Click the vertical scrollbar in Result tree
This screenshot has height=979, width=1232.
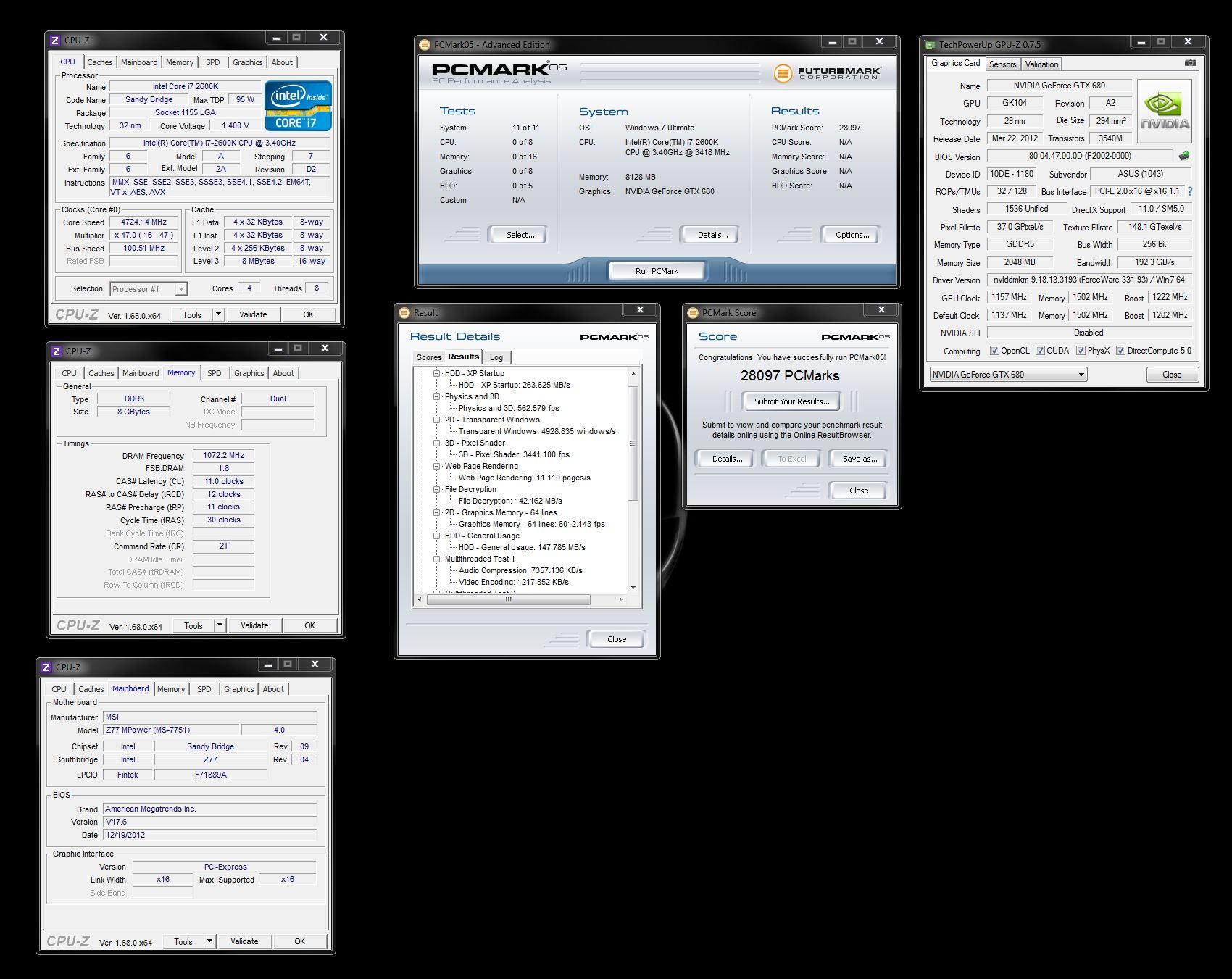point(633,444)
